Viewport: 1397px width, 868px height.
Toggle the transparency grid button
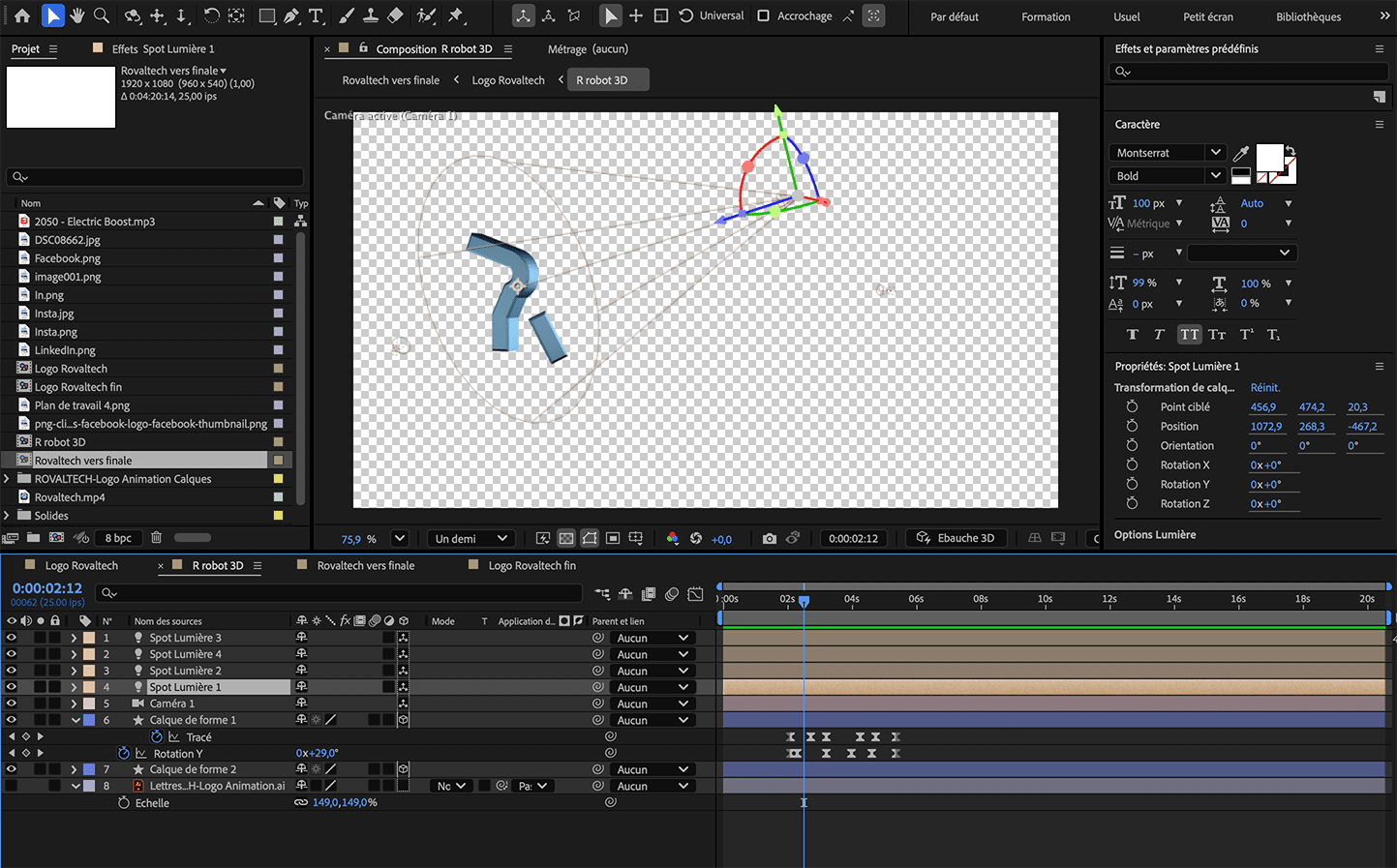pos(566,538)
